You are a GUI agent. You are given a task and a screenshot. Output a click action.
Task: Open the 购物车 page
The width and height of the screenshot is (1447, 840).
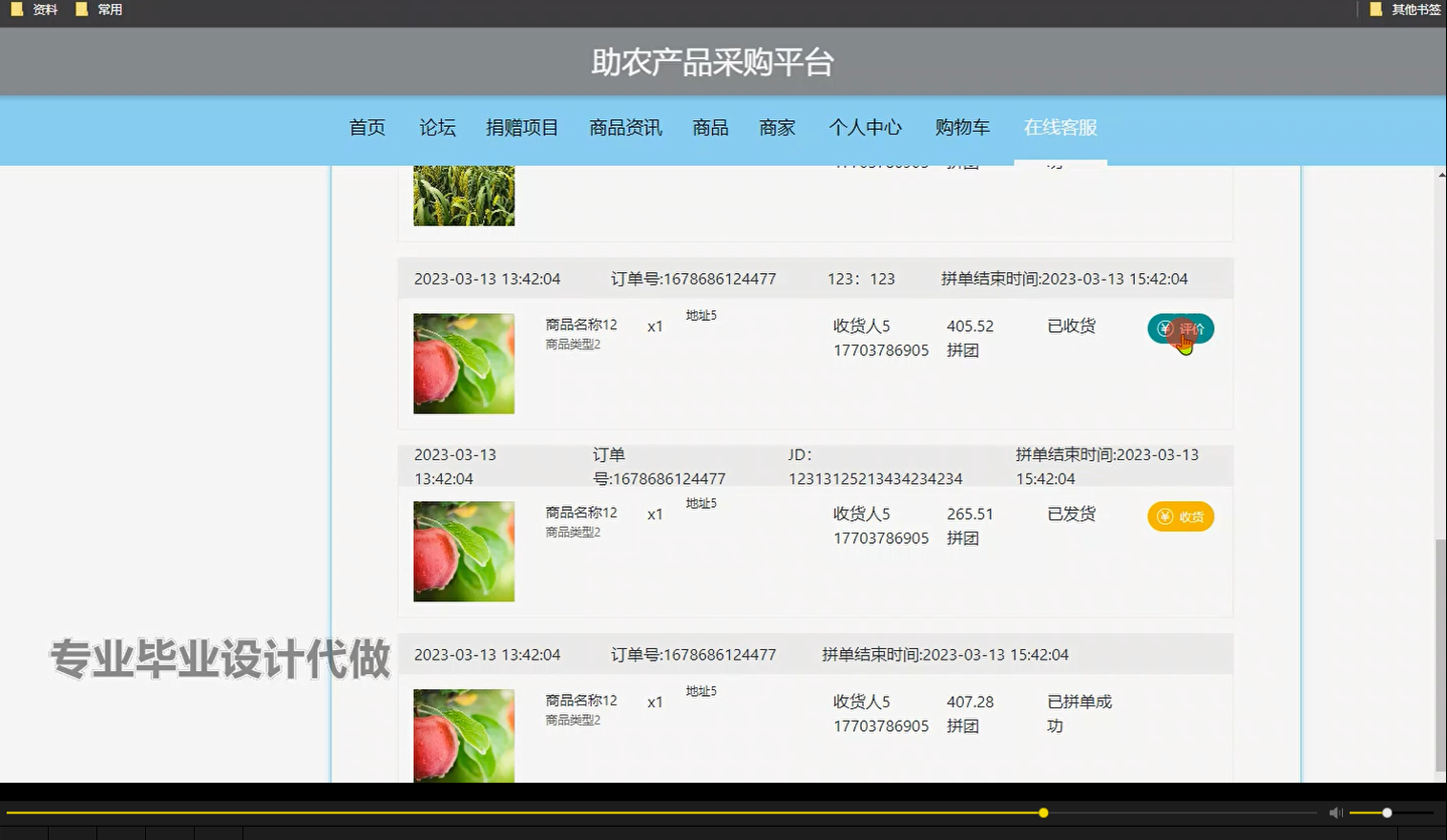pyautogui.click(x=963, y=127)
